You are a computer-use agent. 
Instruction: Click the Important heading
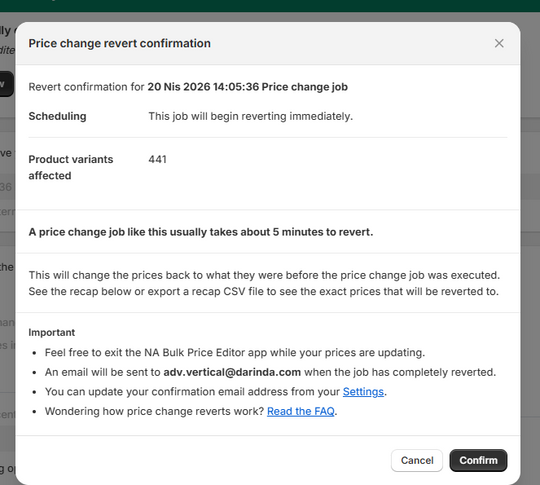coord(52,332)
